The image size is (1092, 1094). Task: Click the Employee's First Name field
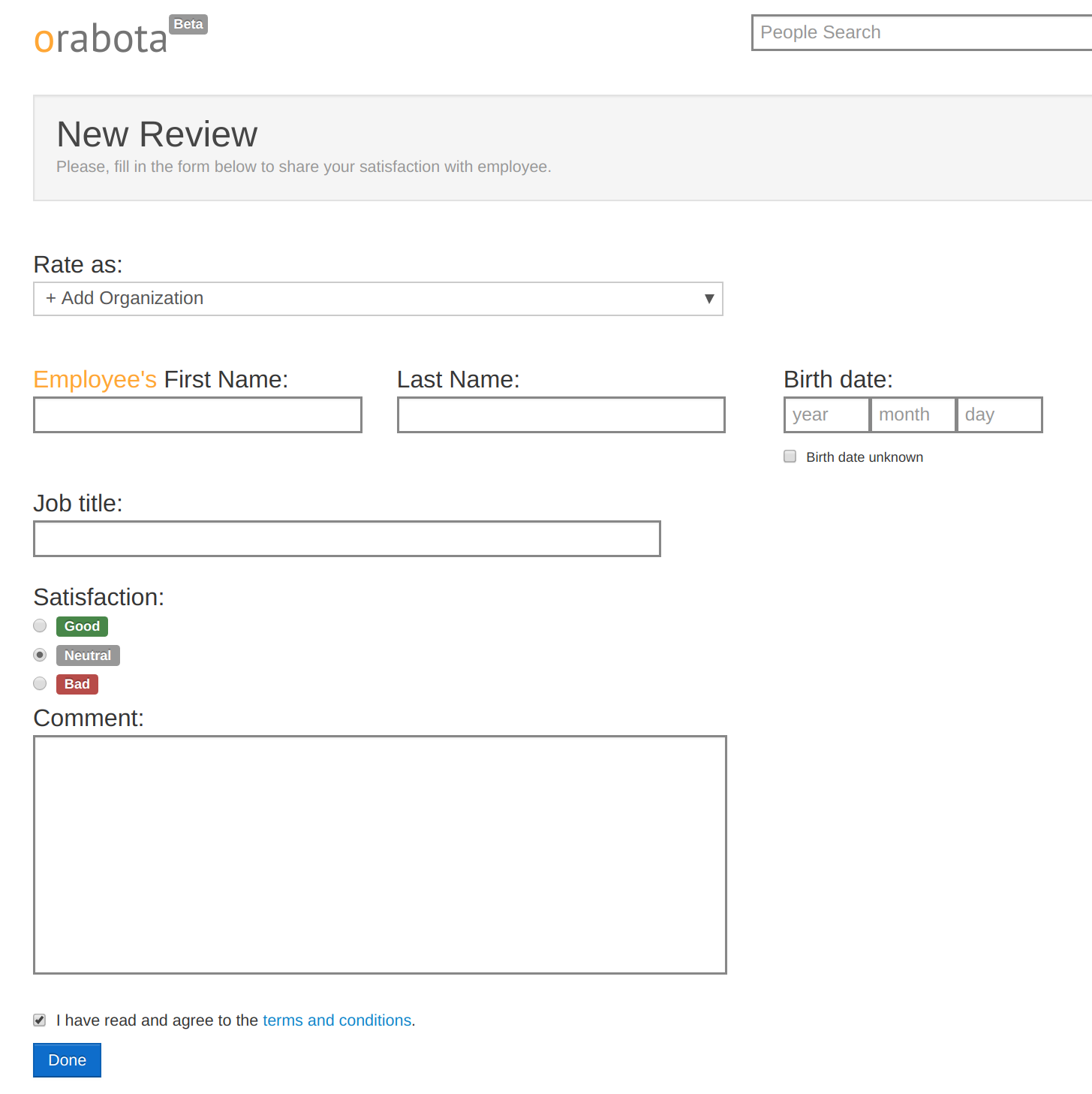pyautogui.click(x=198, y=415)
